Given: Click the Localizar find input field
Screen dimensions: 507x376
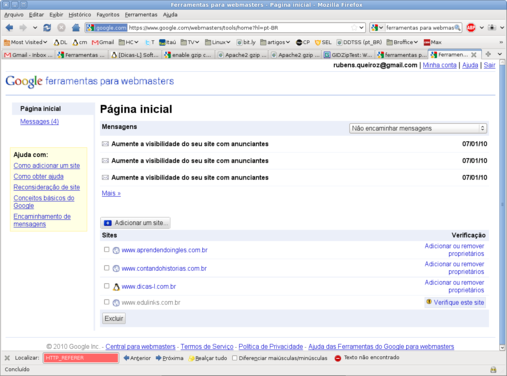Looking at the screenshot, I should pos(81,358).
